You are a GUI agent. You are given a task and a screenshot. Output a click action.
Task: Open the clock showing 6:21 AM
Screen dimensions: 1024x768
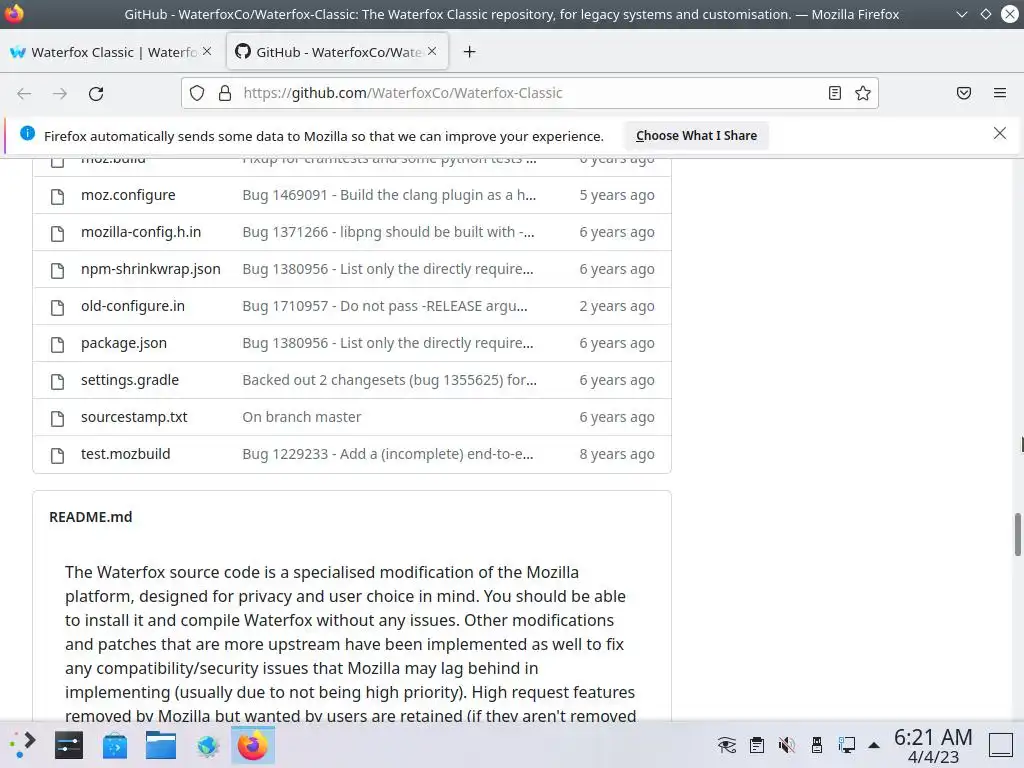click(933, 746)
